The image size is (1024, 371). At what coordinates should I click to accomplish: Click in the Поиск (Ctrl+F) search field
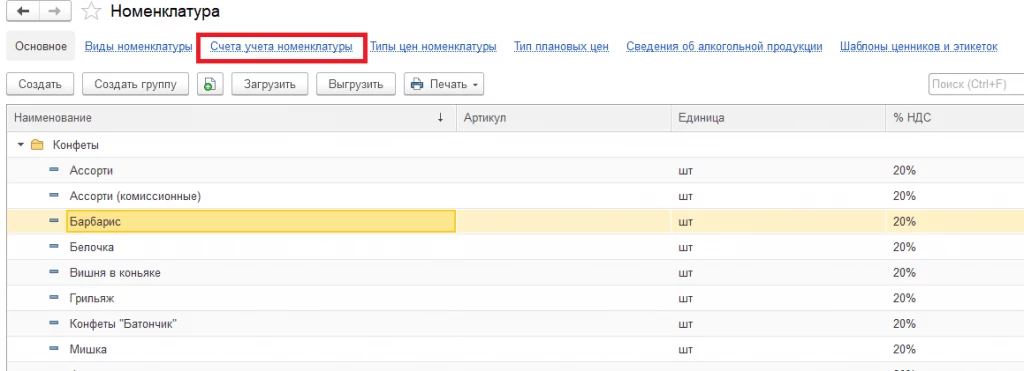click(976, 84)
